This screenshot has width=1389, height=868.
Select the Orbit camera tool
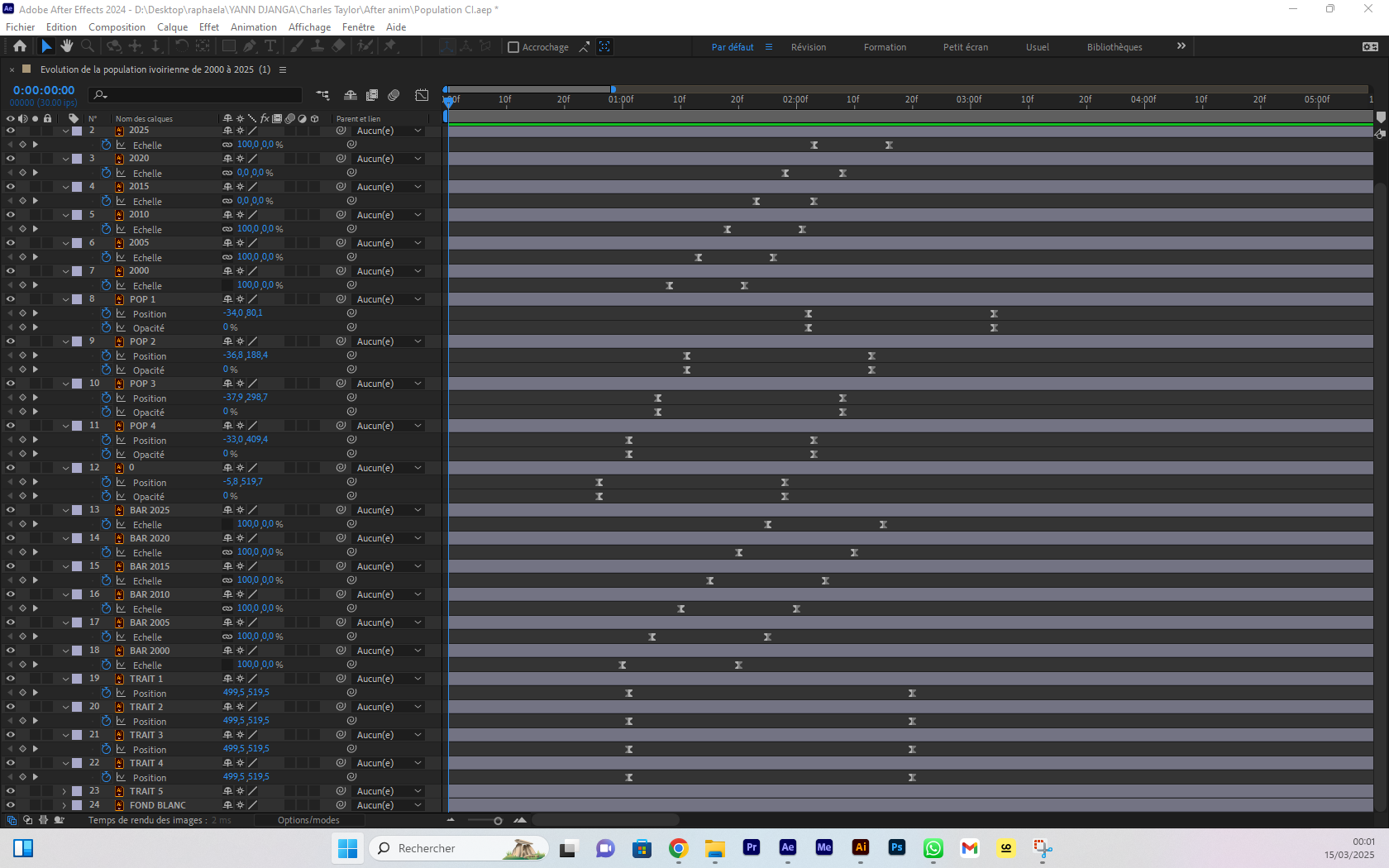click(x=114, y=46)
